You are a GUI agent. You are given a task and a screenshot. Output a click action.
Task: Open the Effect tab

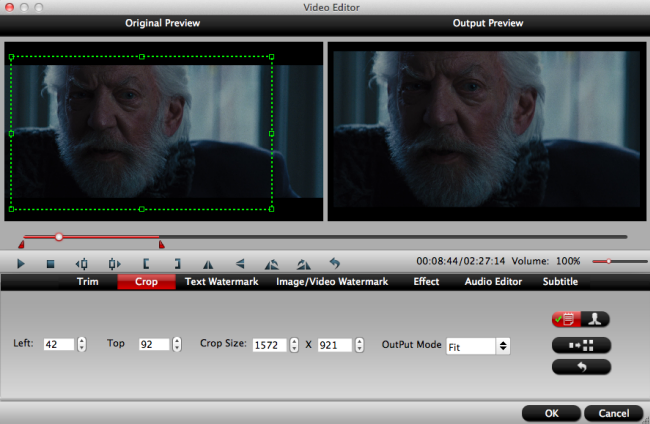point(426,282)
